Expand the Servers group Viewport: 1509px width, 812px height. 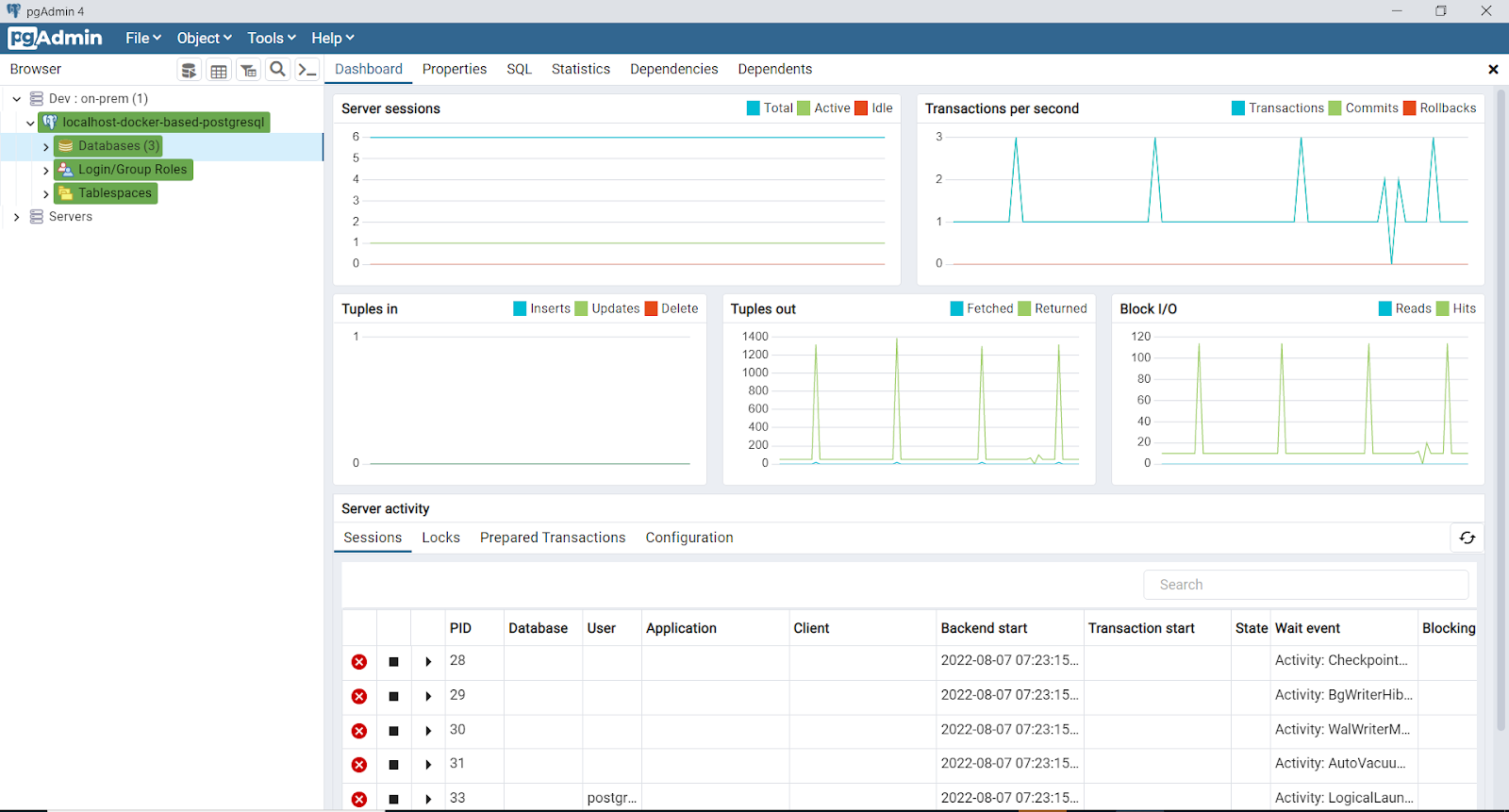click(16, 217)
